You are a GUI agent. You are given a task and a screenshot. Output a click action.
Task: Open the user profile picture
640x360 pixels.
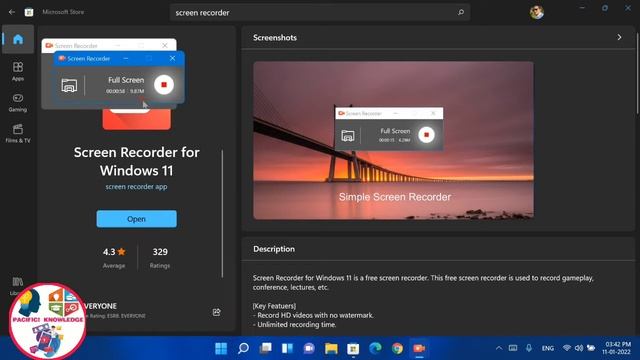tap(537, 12)
